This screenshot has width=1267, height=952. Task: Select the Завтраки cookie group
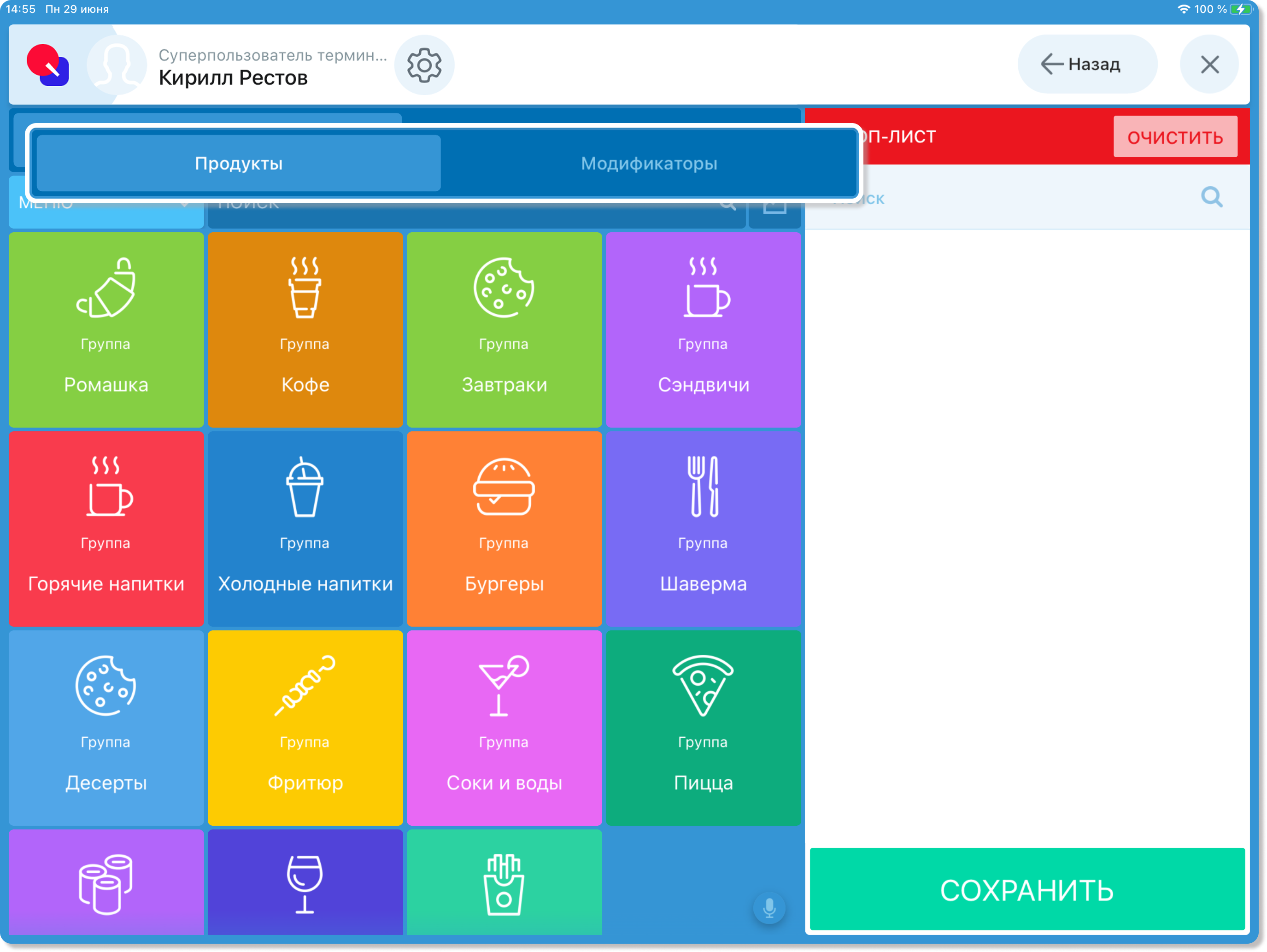tap(504, 329)
